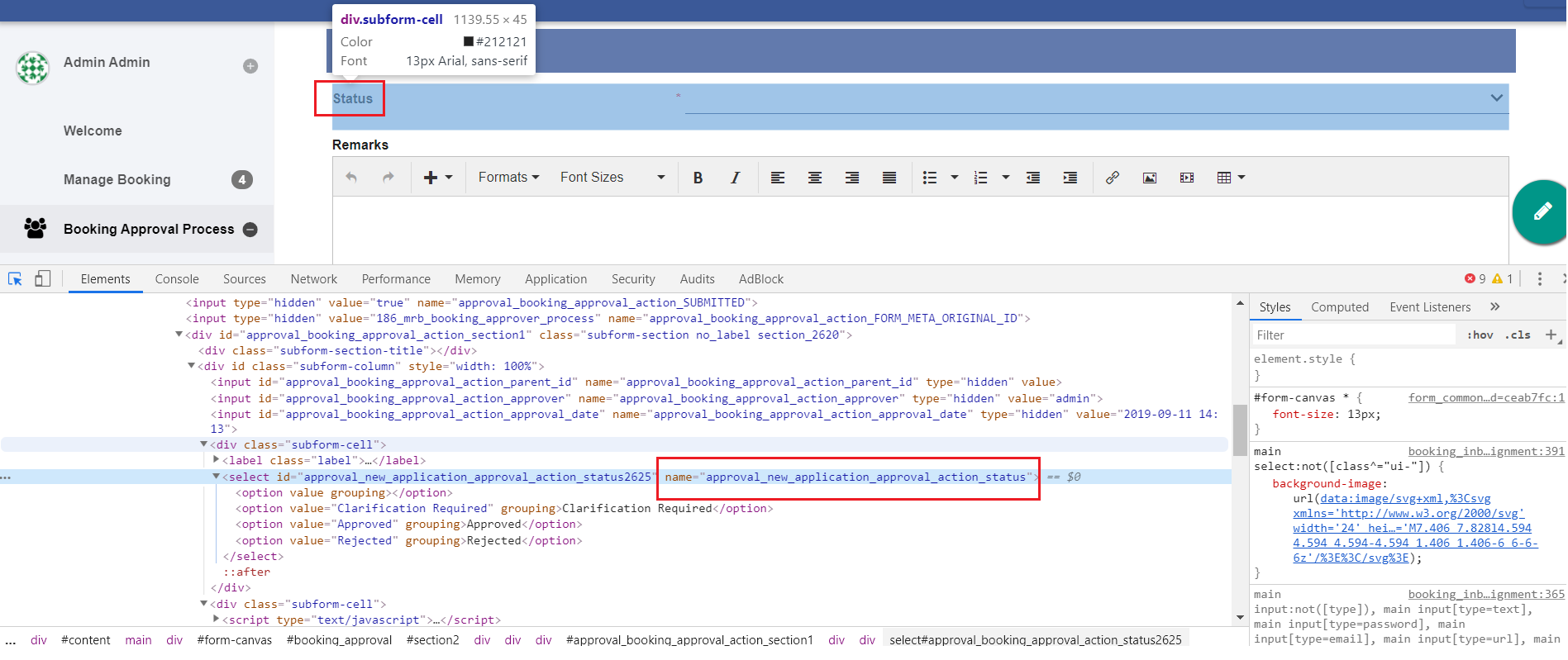
Task: Switch to the Console tab
Action: click(177, 279)
